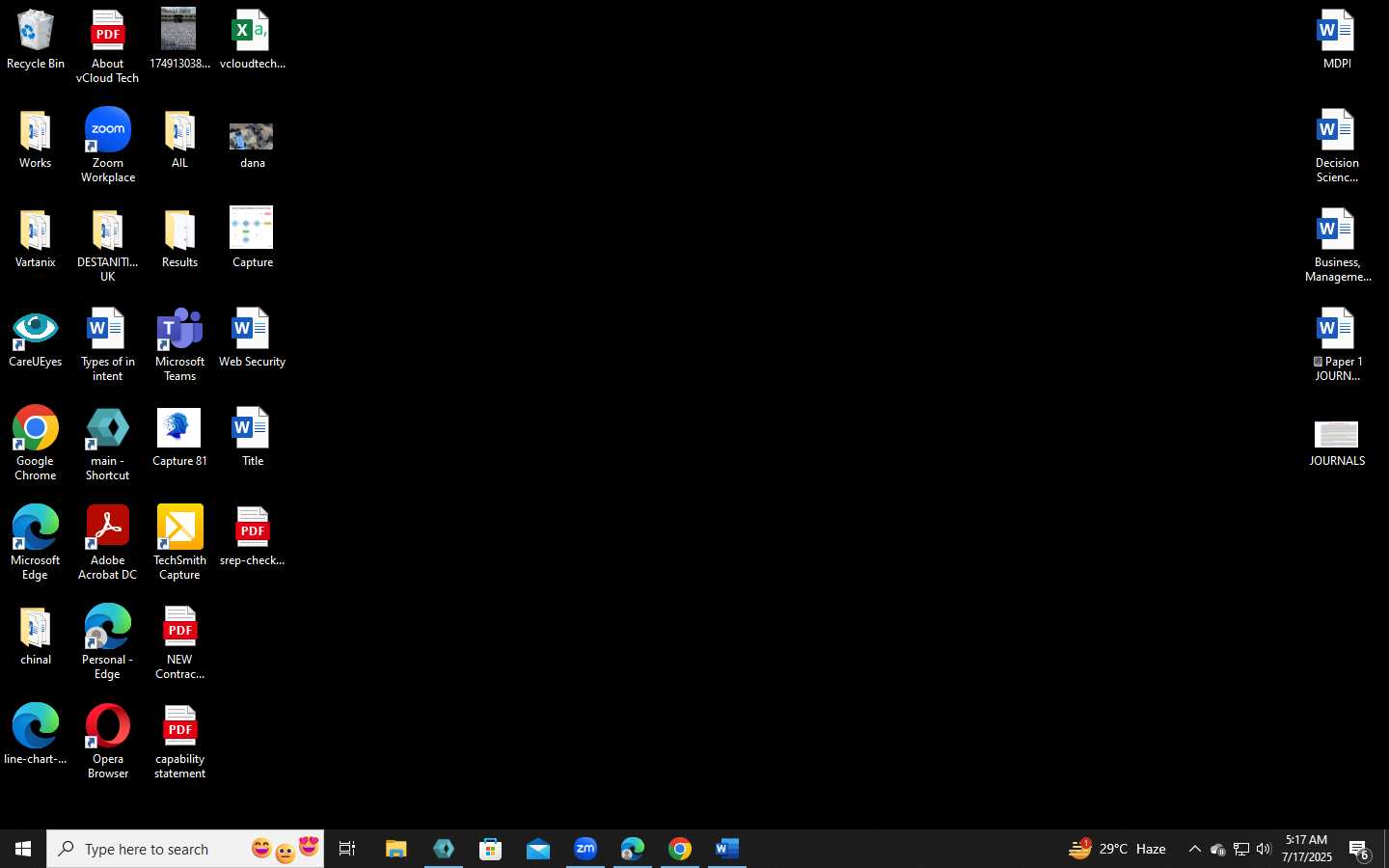This screenshot has height=868, width=1389.
Task: Select Types of in intent Word document
Action: coord(108,345)
